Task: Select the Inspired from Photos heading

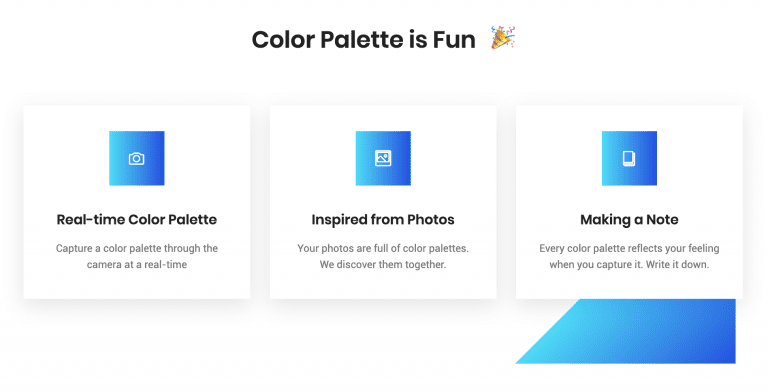Action: pyautogui.click(x=383, y=220)
